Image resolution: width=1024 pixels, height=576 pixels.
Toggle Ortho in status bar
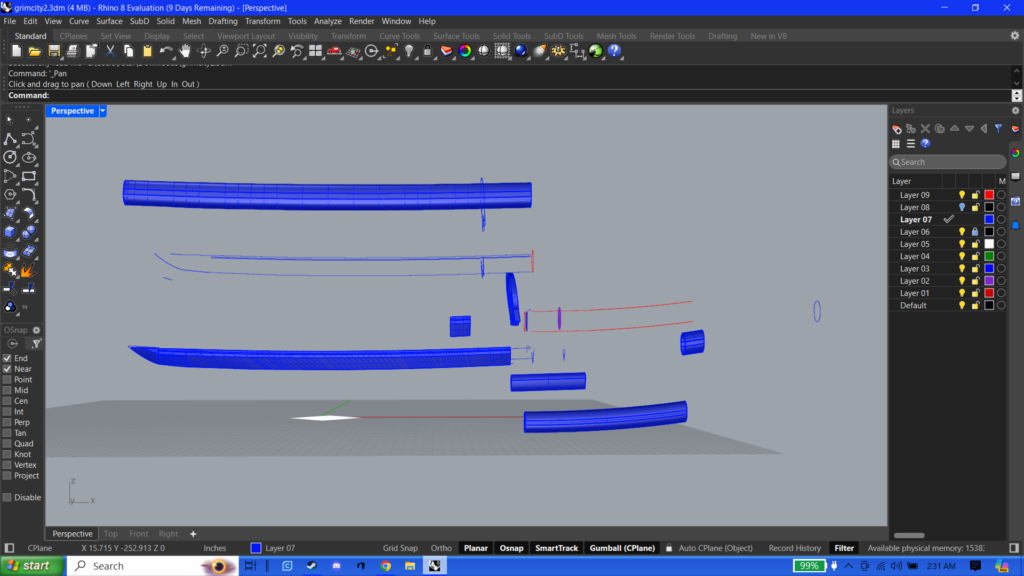[x=441, y=548]
